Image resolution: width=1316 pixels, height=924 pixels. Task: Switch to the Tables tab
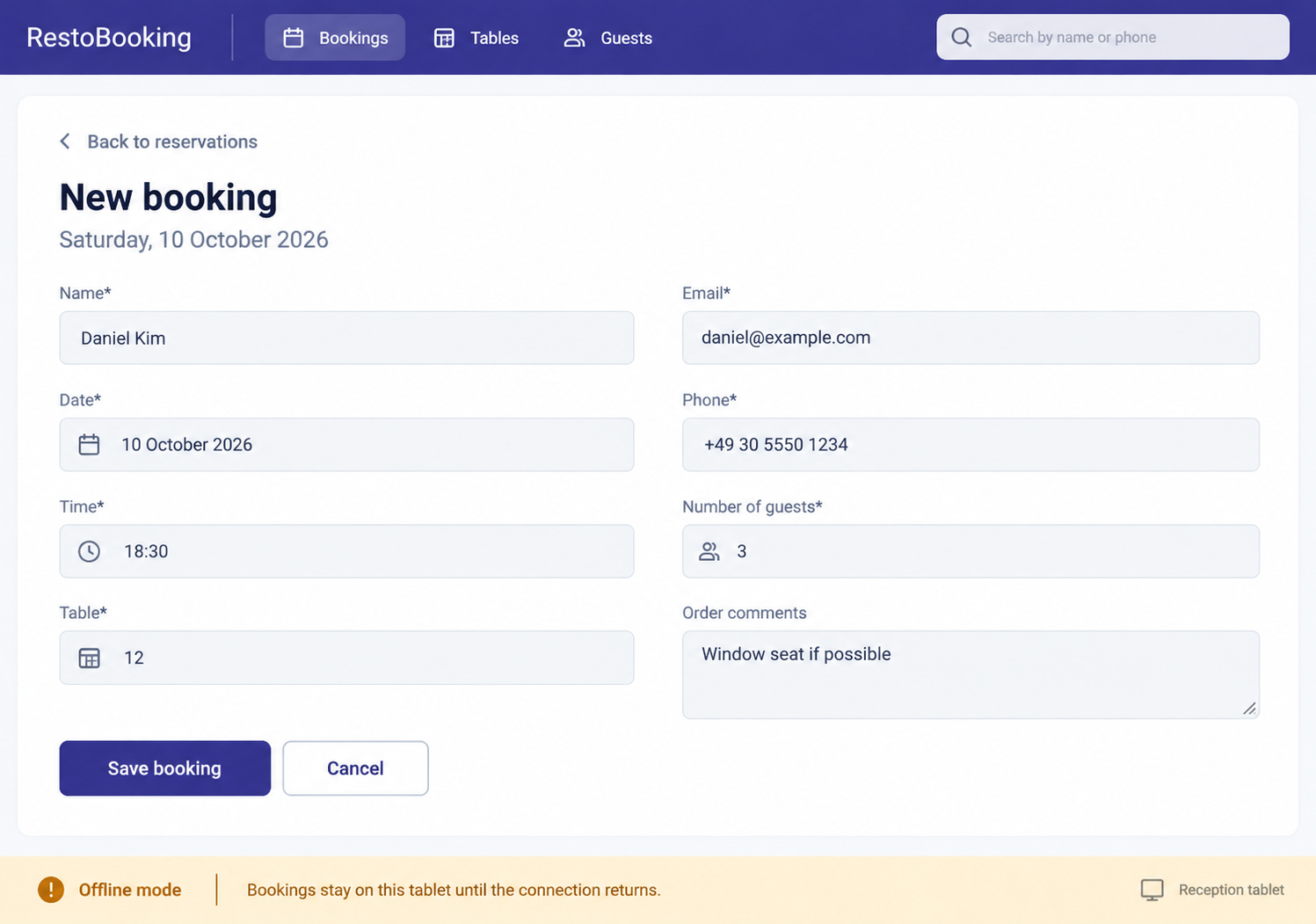[x=476, y=38]
